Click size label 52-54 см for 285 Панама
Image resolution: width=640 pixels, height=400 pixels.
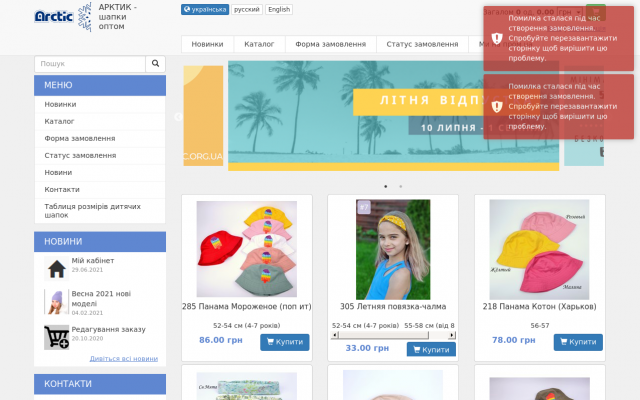[x=247, y=326]
